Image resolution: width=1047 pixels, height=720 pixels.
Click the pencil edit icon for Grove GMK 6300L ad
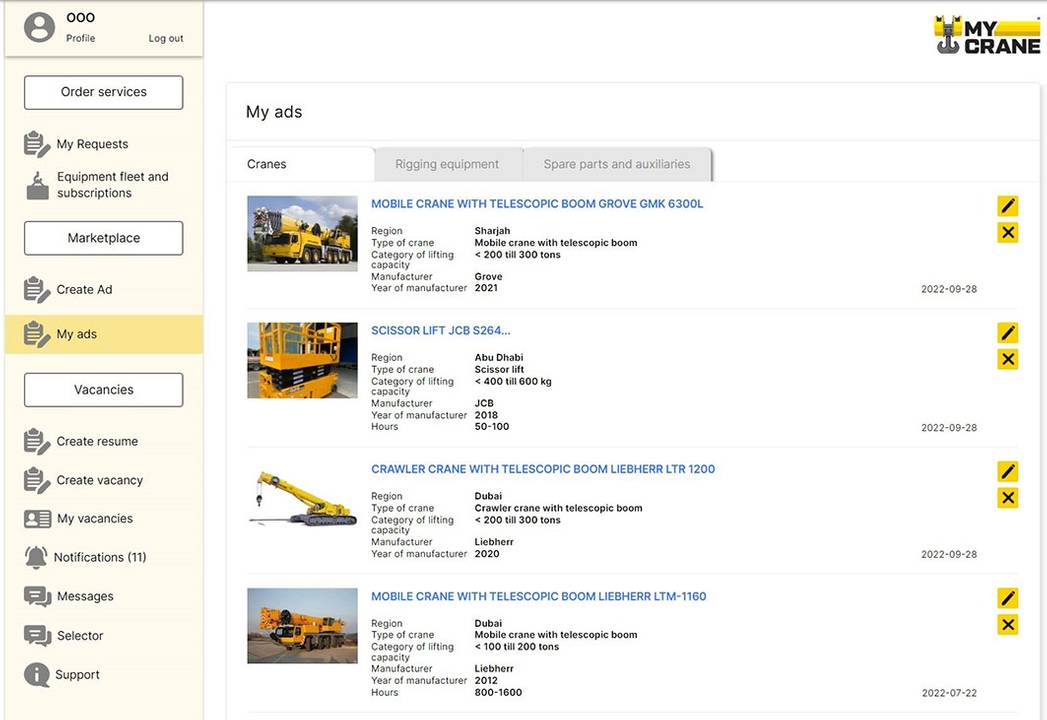pos(1007,206)
